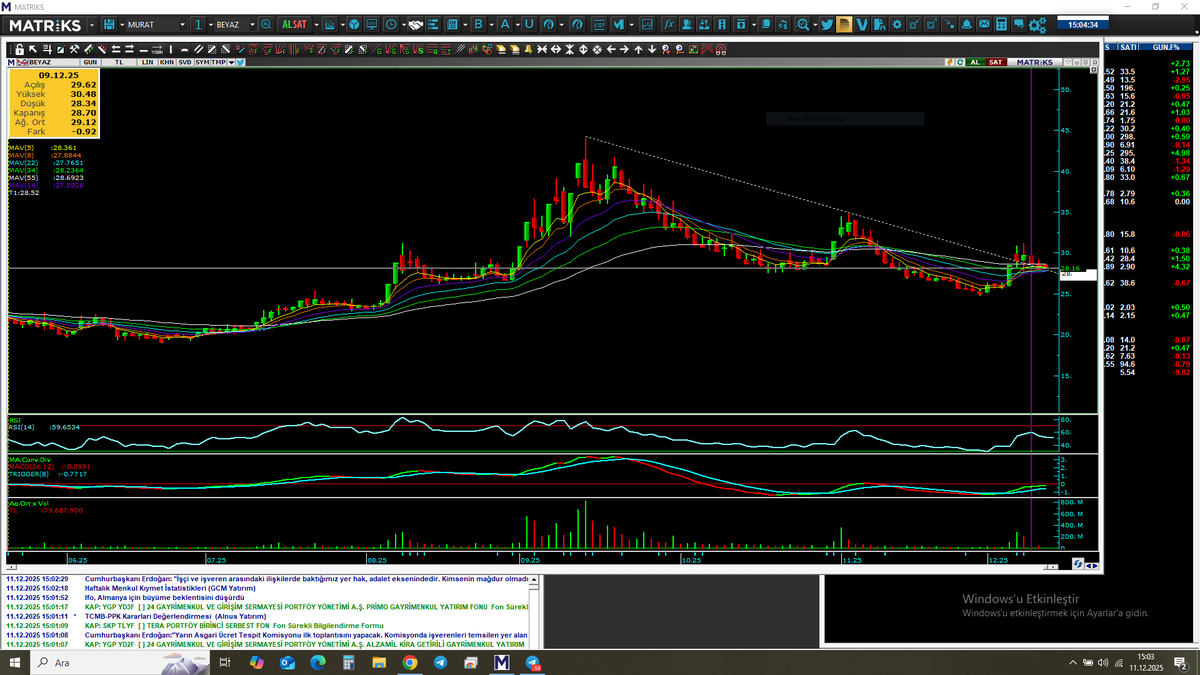Click the A letter toolbar button
1200x675 pixels.
(505, 24)
